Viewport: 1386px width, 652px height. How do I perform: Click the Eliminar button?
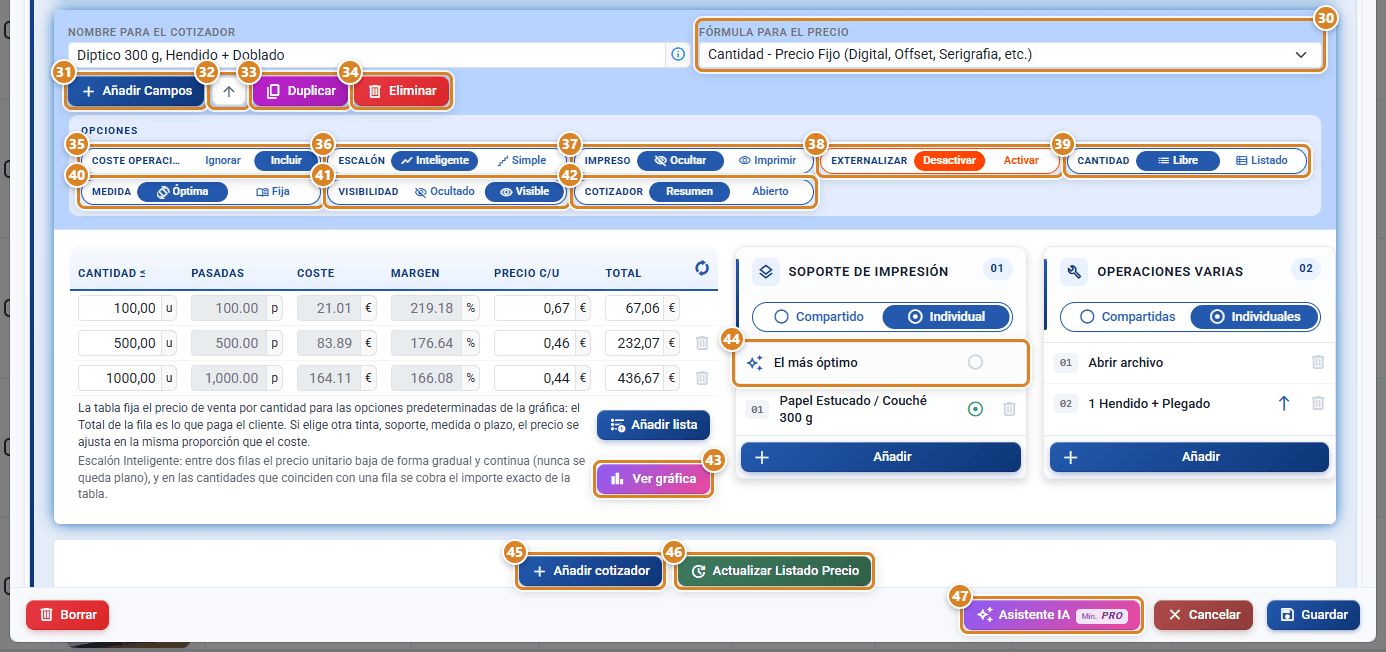tap(402, 91)
